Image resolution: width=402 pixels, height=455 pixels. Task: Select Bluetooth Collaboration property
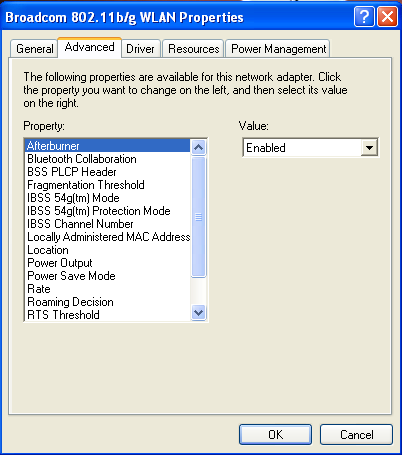coord(107,159)
